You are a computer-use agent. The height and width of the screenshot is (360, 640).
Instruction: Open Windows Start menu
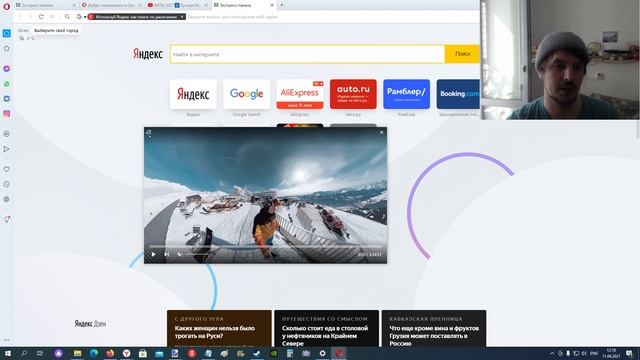7,353
